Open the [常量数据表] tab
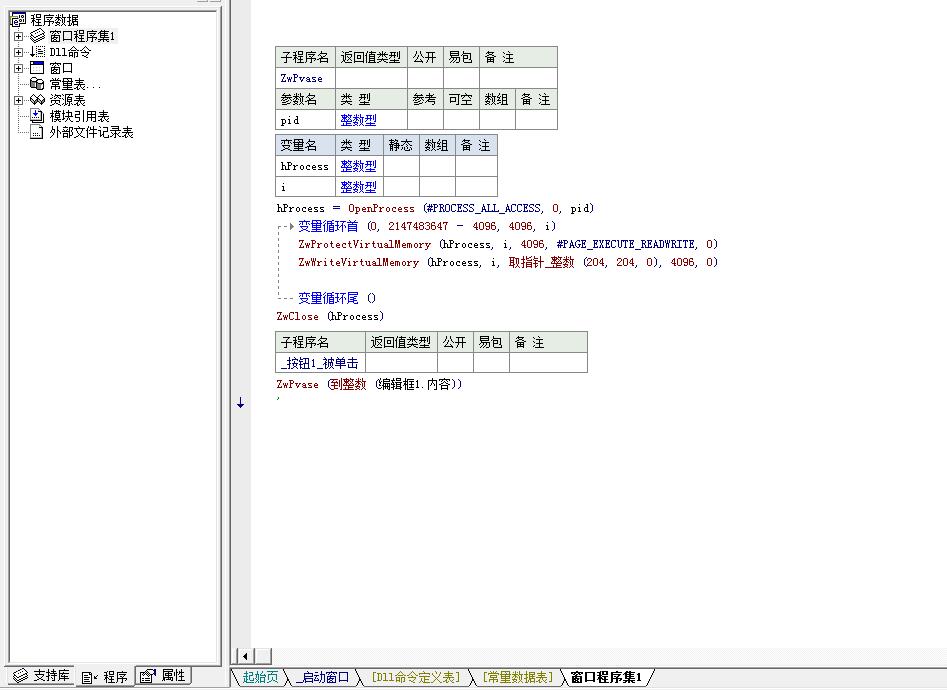The width and height of the screenshot is (947, 690). [x=518, y=677]
